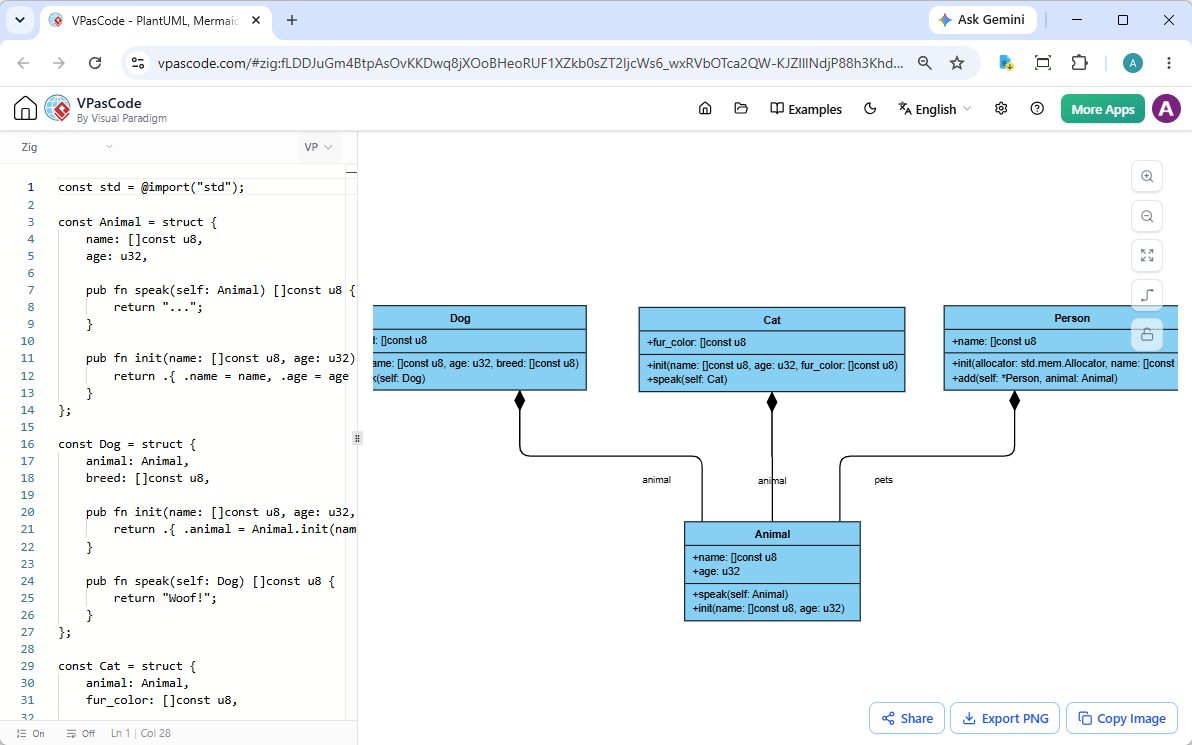Click the +age: u32 attribute in Animal
The width and height of the screenshot is (1192, 745).
point(716,572)
